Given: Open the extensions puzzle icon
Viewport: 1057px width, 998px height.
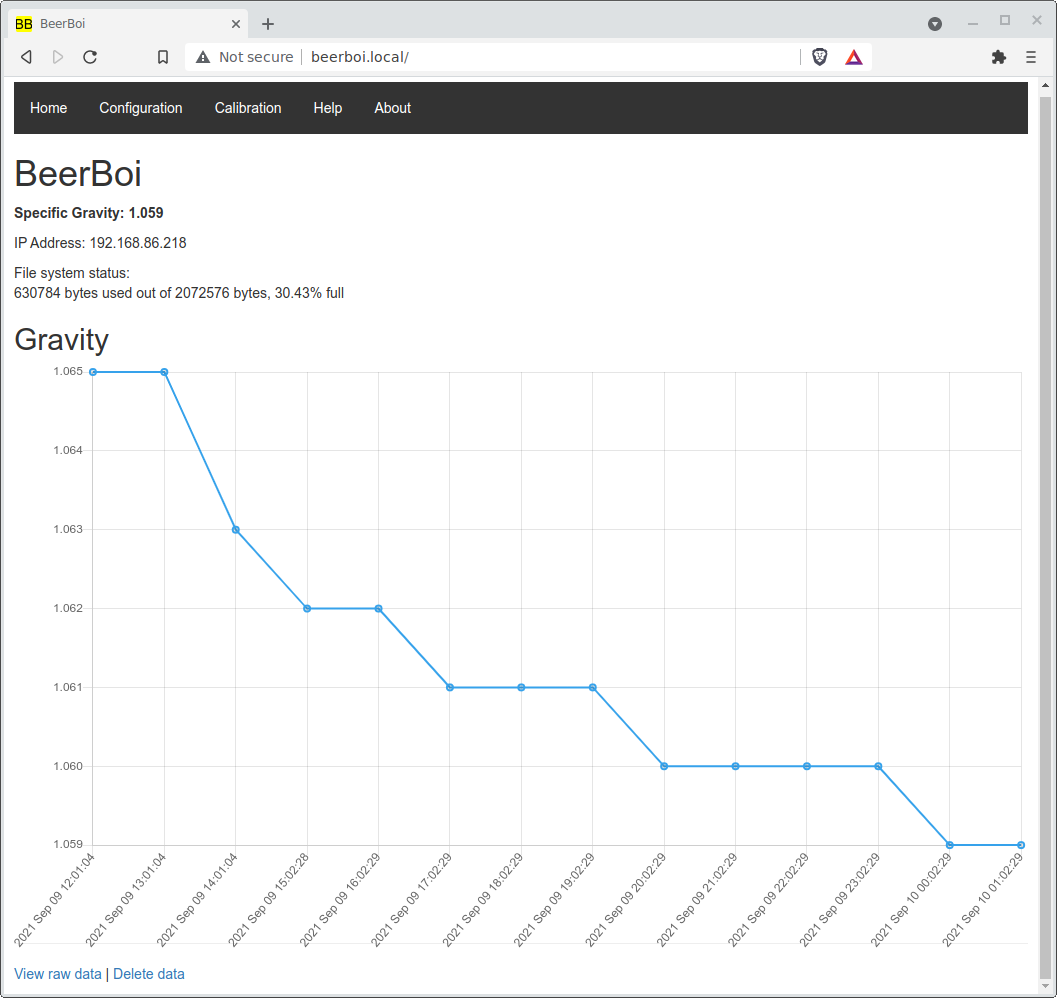Looking at the screenshot, I should [x=998, y=57].
